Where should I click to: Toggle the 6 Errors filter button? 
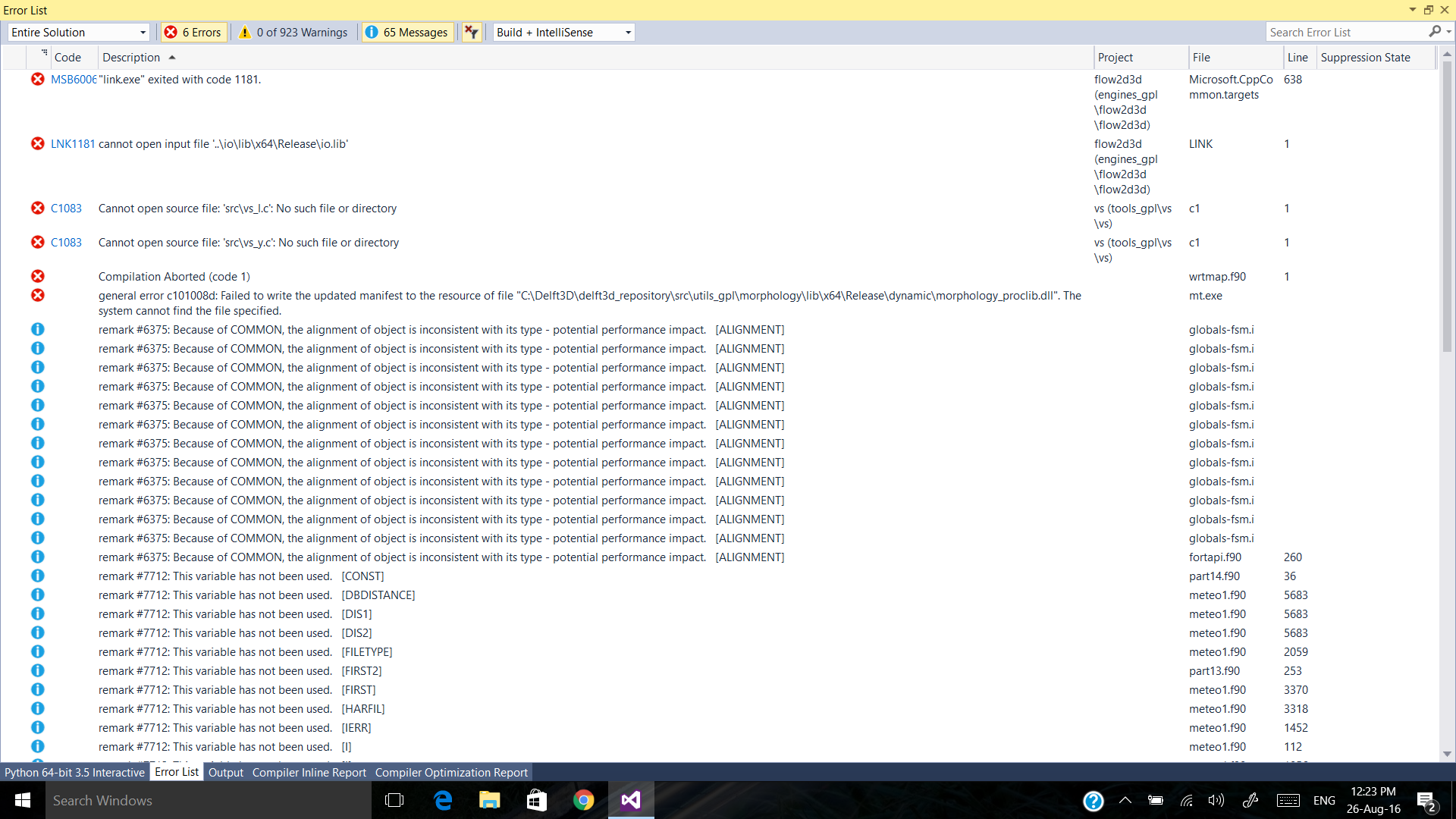coord(193,33)
